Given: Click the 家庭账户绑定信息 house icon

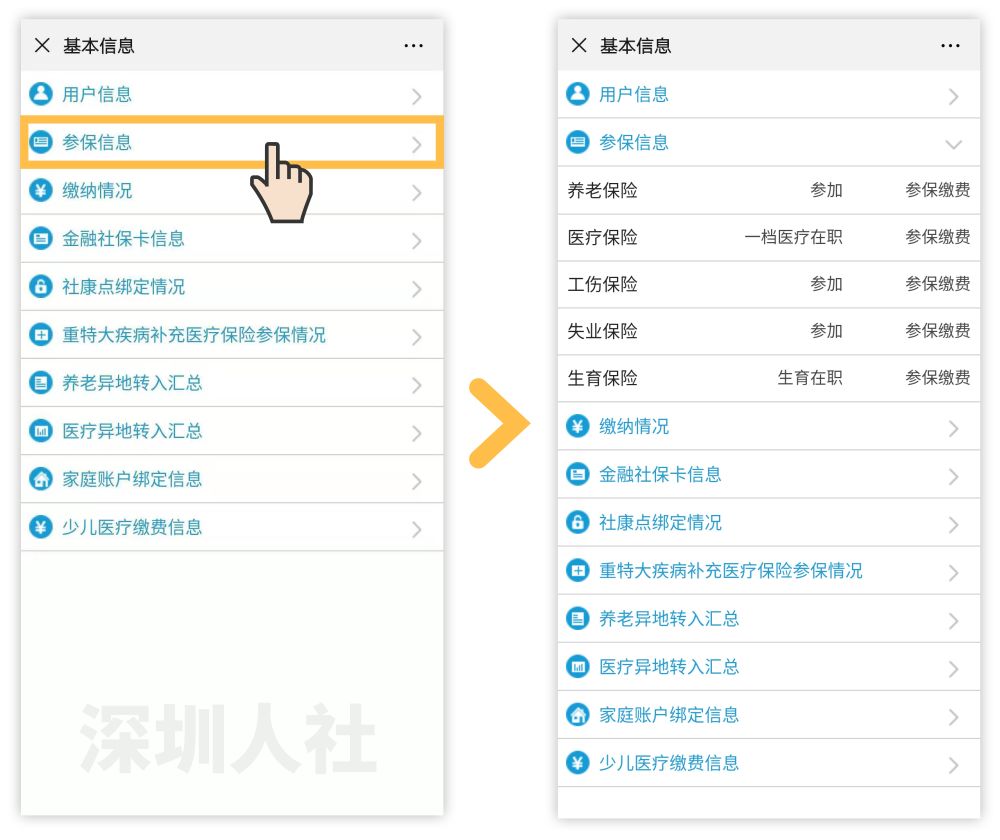Looking at the screenshot, I should 40,479.
